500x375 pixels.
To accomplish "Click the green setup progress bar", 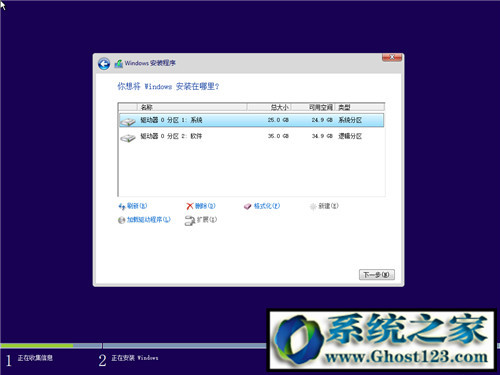I will (37, 346).
